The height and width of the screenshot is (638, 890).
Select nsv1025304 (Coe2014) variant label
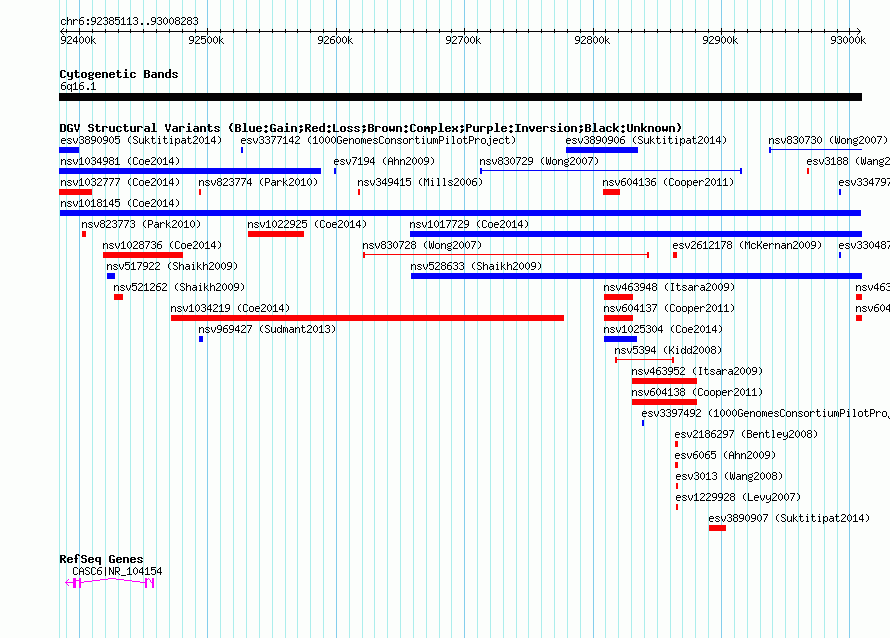[663, 329]
